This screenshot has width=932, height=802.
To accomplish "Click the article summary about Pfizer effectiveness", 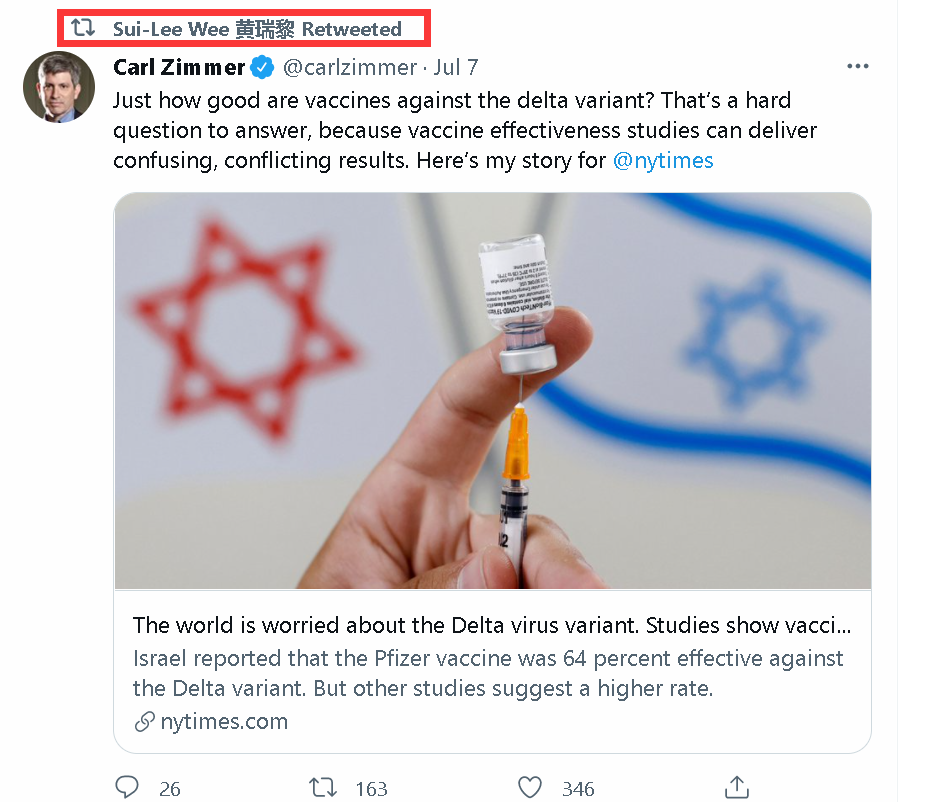I will 488,674.
